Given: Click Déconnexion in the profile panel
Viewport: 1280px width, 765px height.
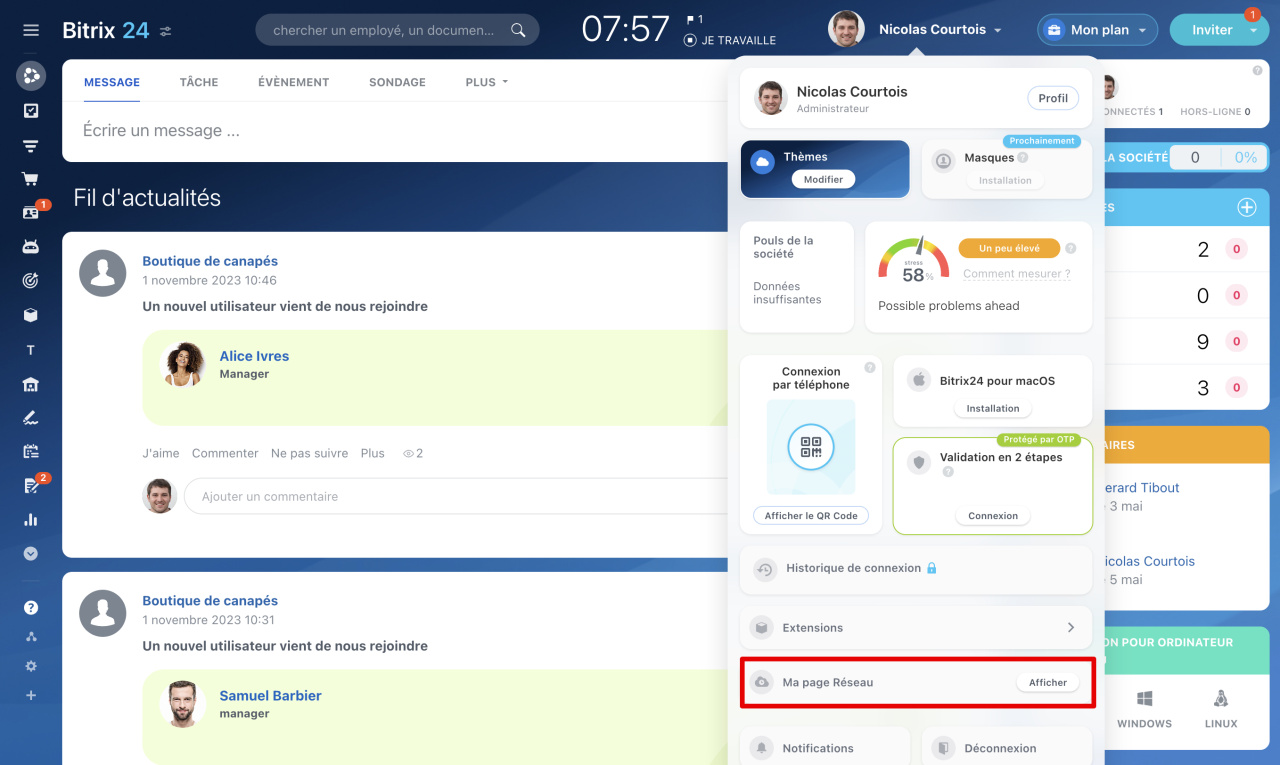Looking at the screenshot, I should [x=1006, y=748].
